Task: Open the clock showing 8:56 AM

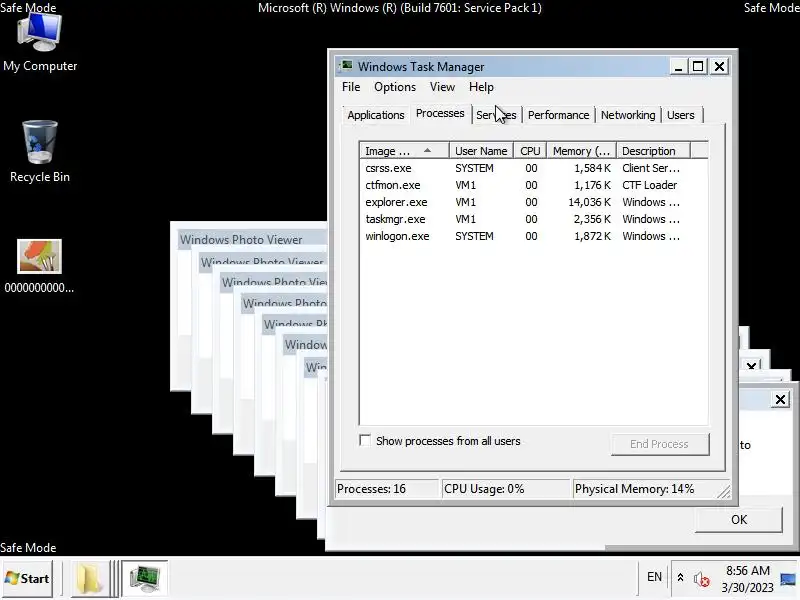Action: tap(747, 579)
